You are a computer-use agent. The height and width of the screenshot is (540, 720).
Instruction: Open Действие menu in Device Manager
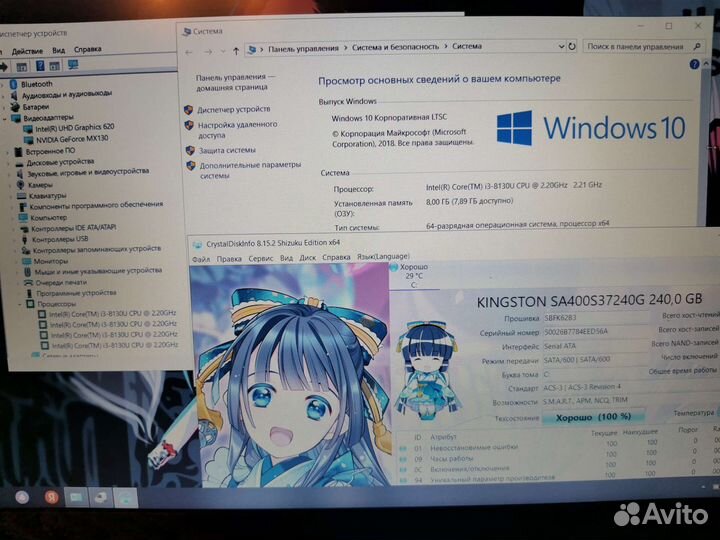click(x=27, y=51)
